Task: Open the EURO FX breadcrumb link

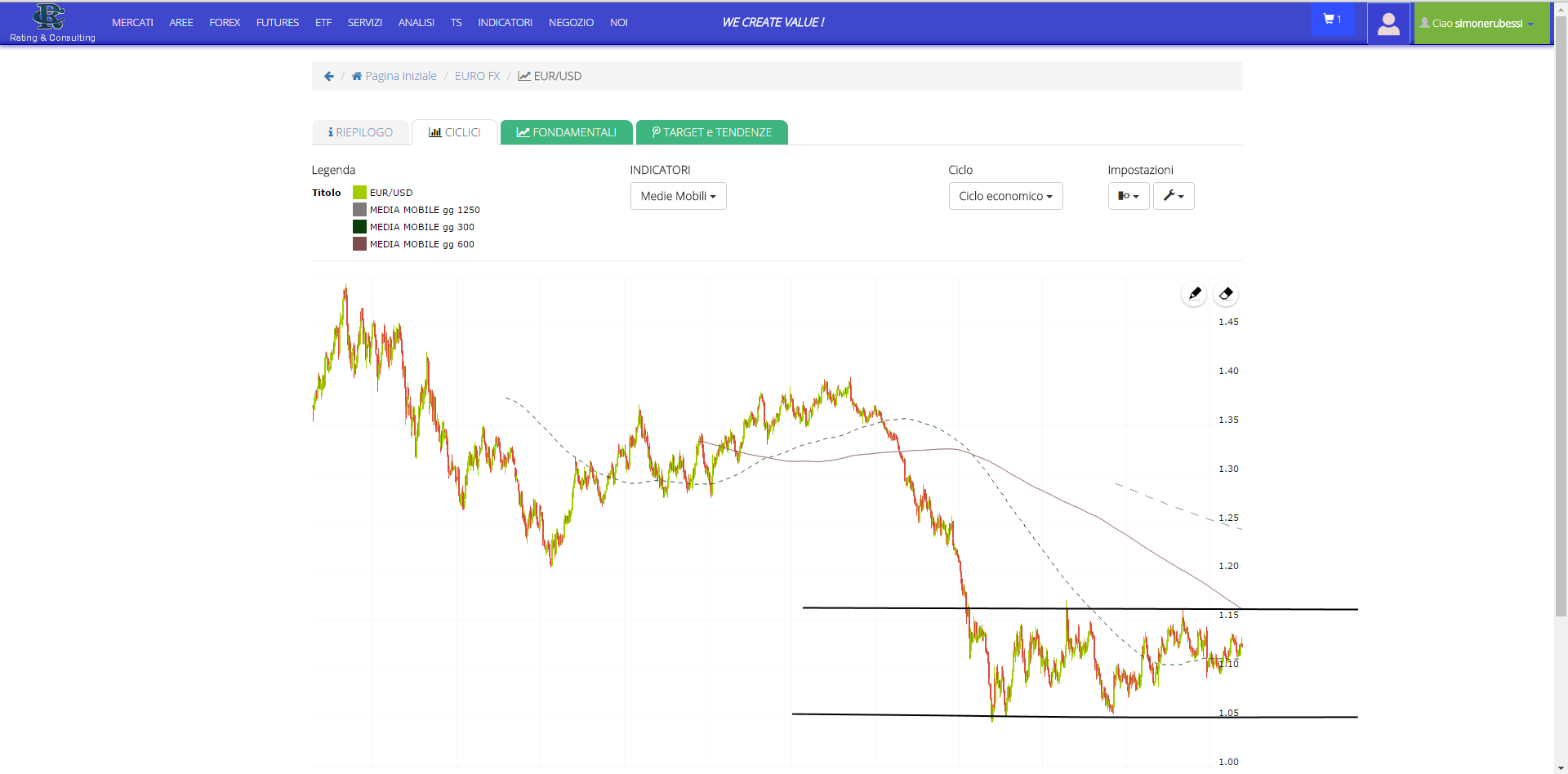Action: (477, 76)
